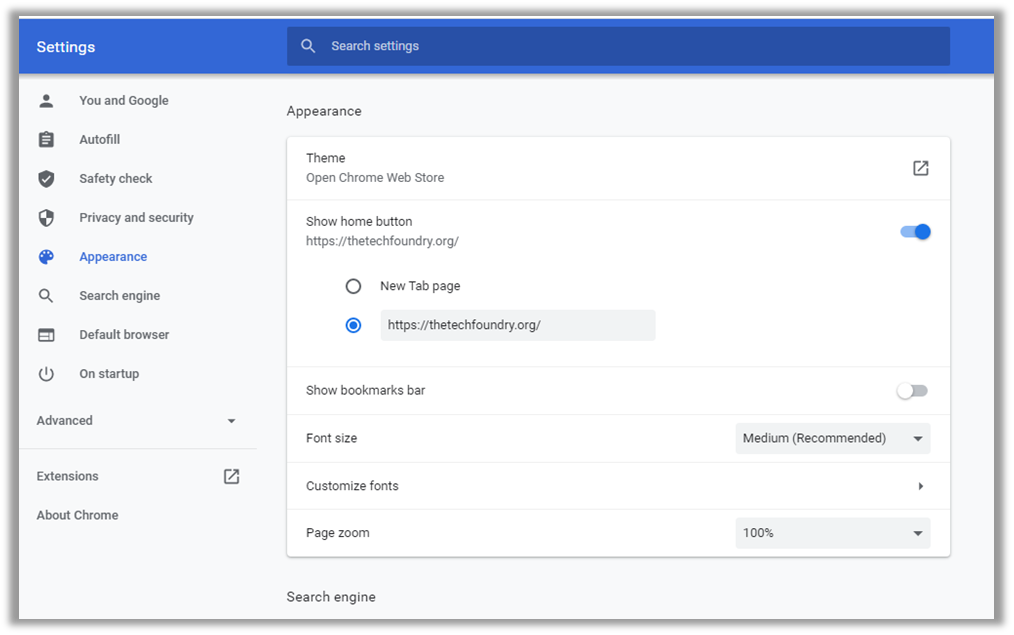Image resolution: width=1014 pixels, height=635 pixels.
Task: Select Appearance in the sidebar
Action: tap(113, 257)
